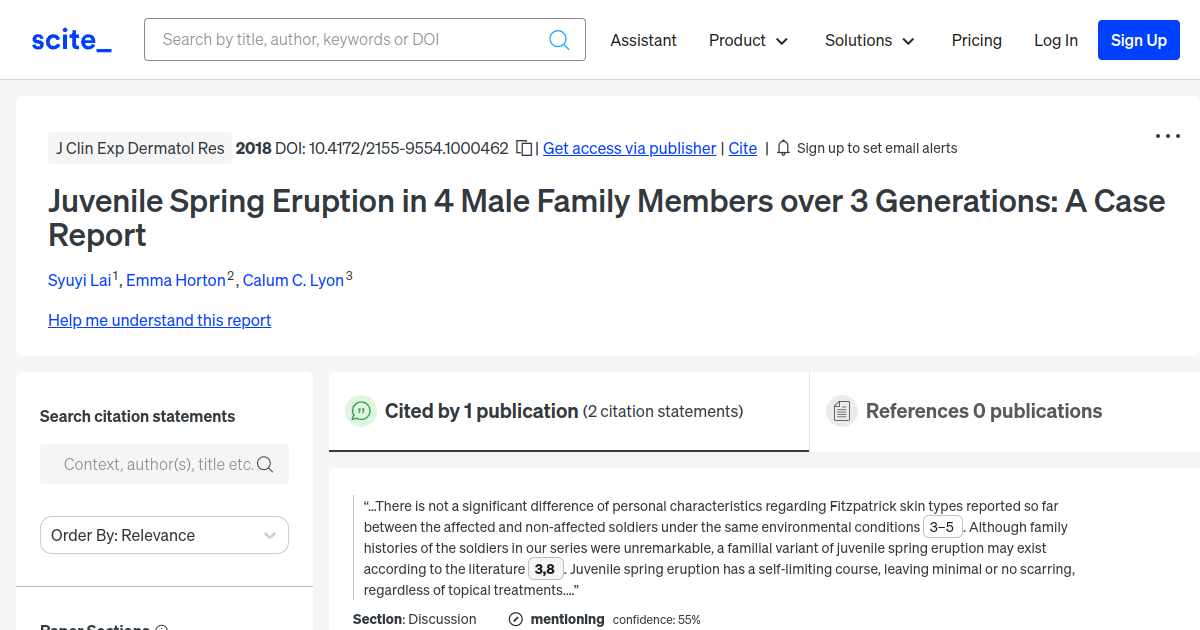Click the magnifier in citation statements search
This screenshot has height=630, width=1200.
[x=265, y=464]
